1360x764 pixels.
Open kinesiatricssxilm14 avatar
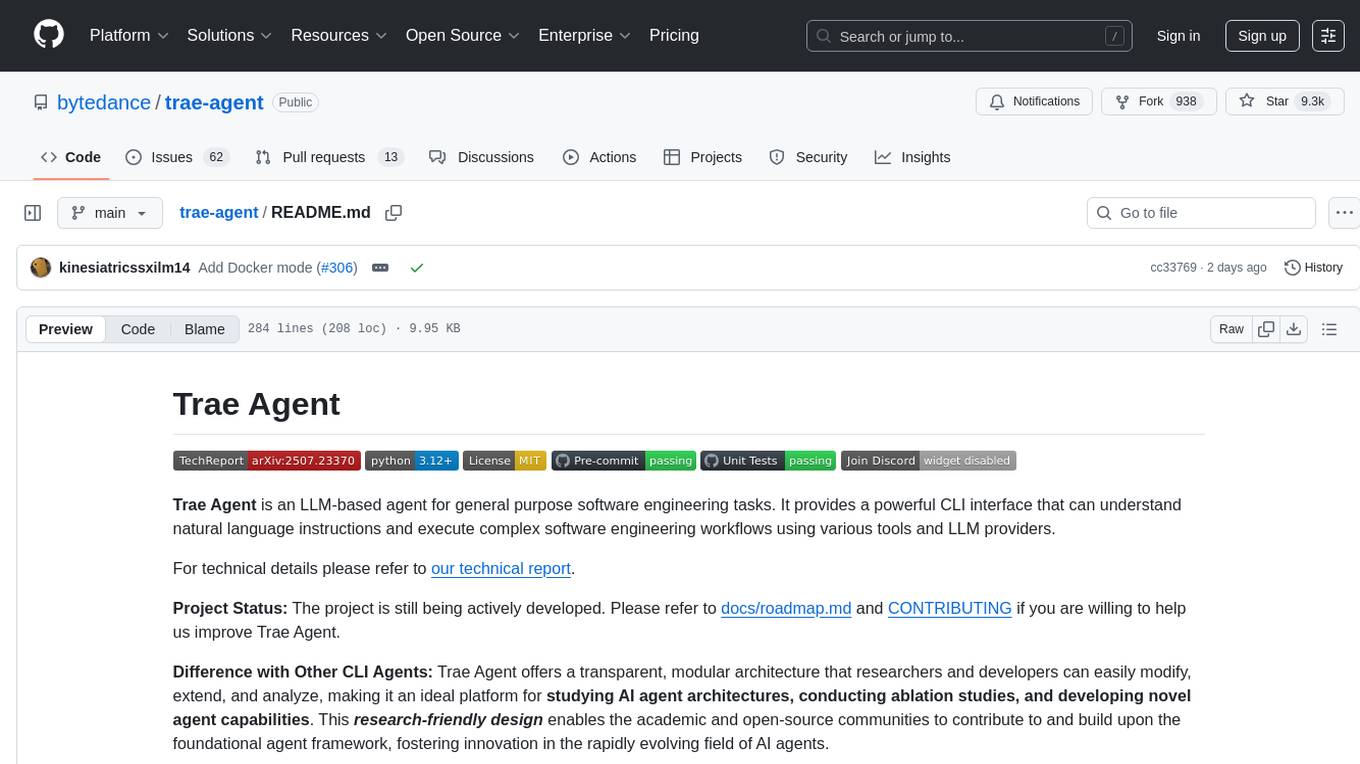(41, 268)
